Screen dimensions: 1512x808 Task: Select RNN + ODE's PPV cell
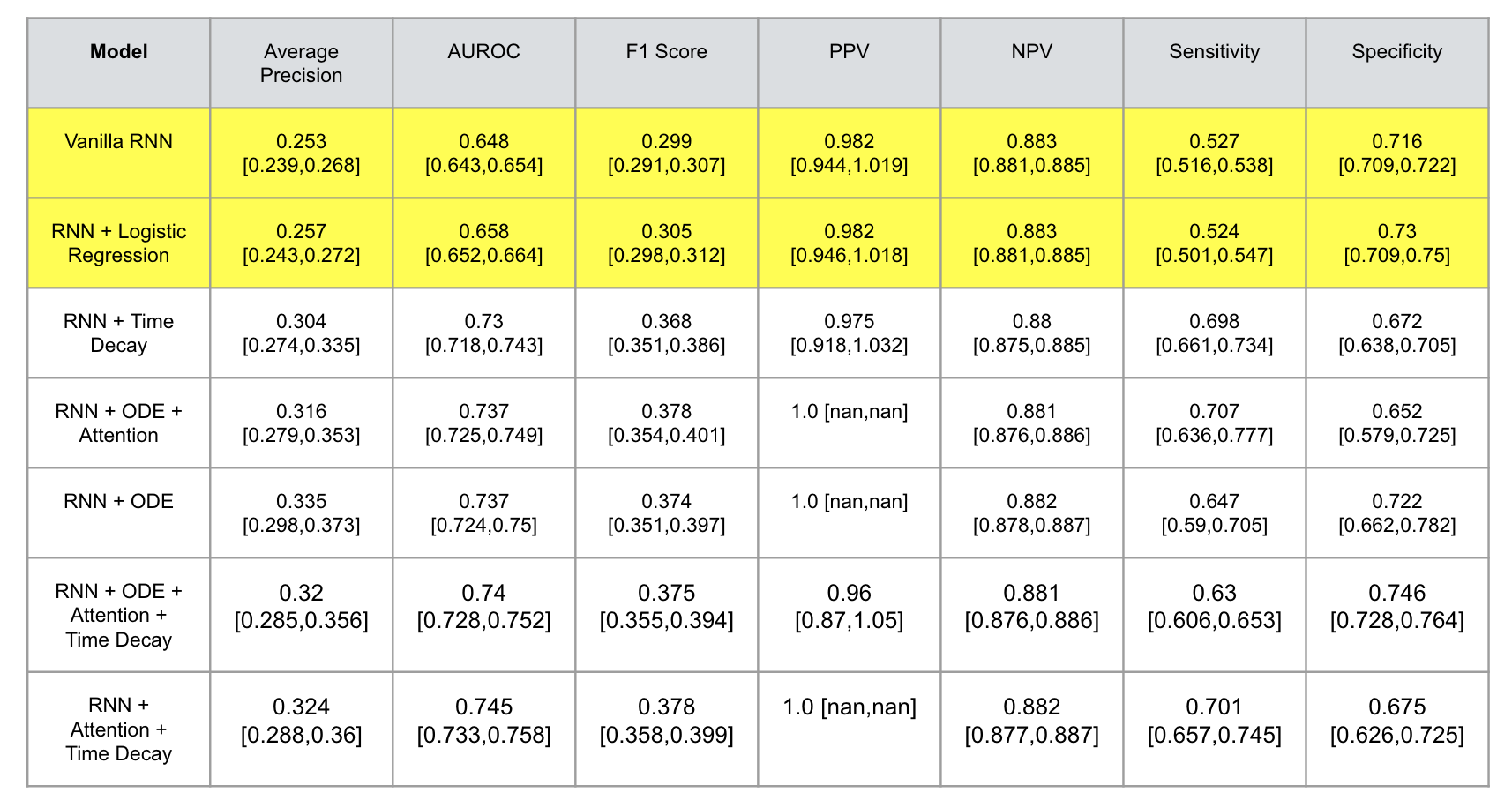(x=849, y=502)
